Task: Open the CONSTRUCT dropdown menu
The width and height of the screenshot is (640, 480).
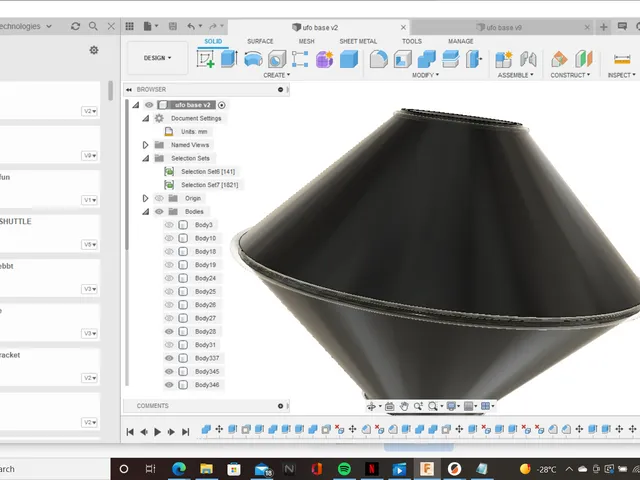Action: coord(570,75)
